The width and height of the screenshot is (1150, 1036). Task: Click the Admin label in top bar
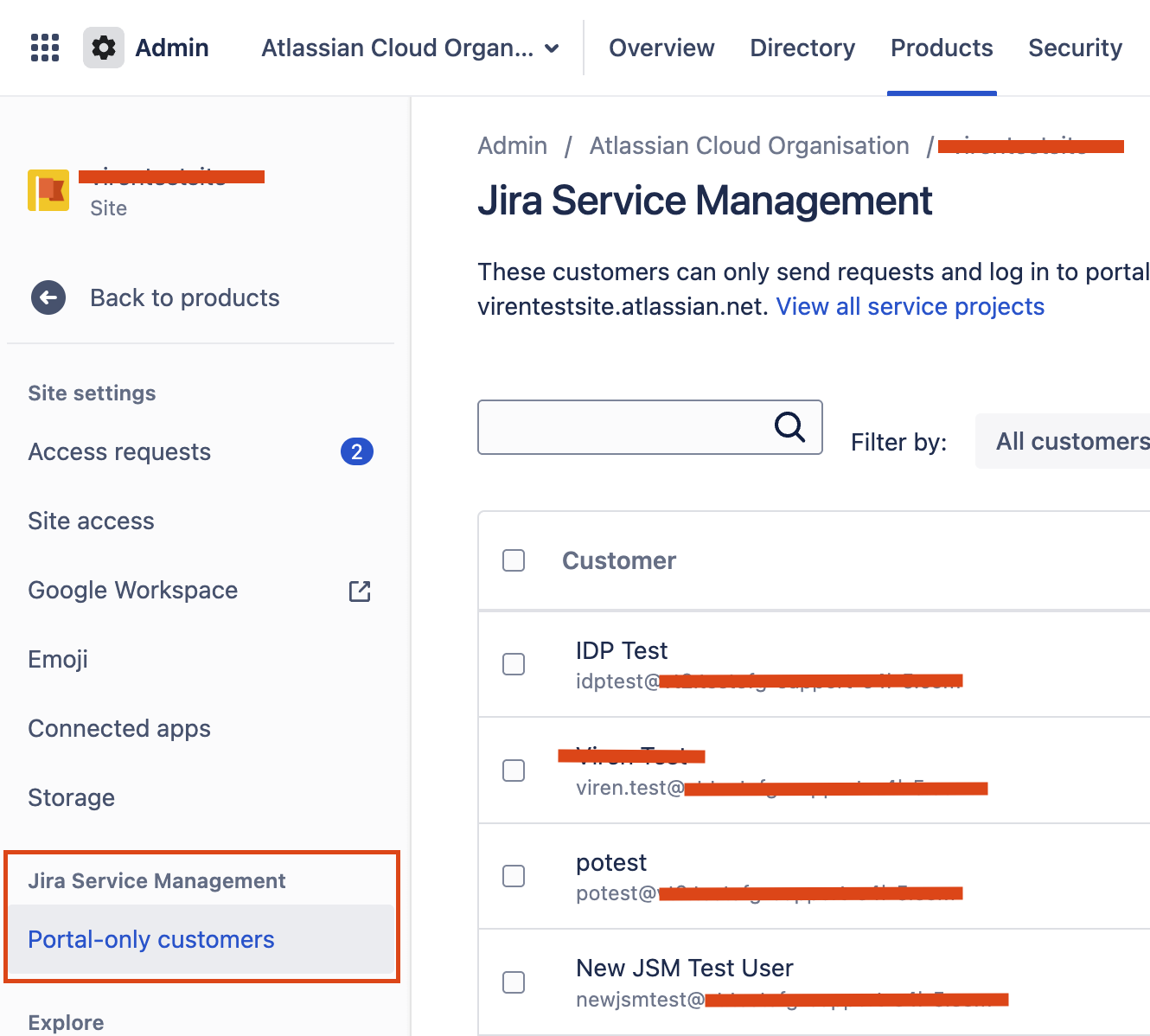tap(172, 48)
